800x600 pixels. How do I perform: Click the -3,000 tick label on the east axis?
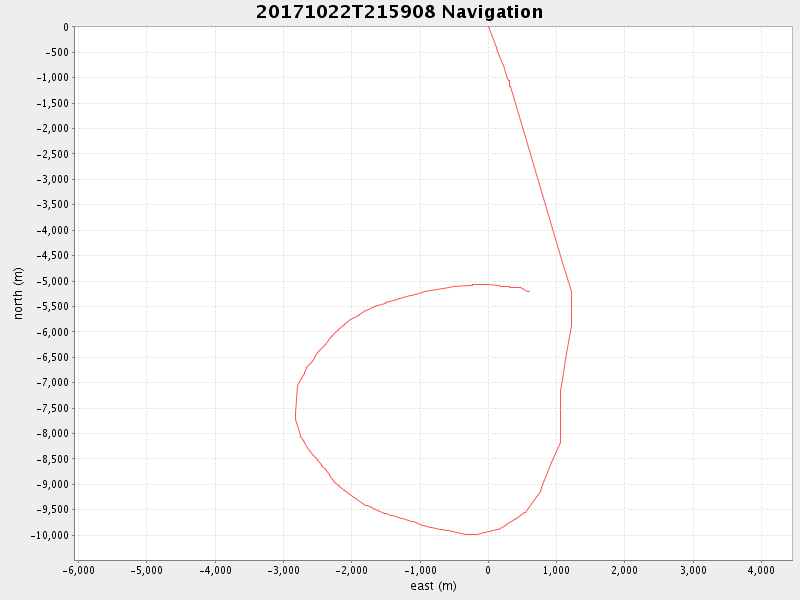pyautogui.click(x=283, y=570)
